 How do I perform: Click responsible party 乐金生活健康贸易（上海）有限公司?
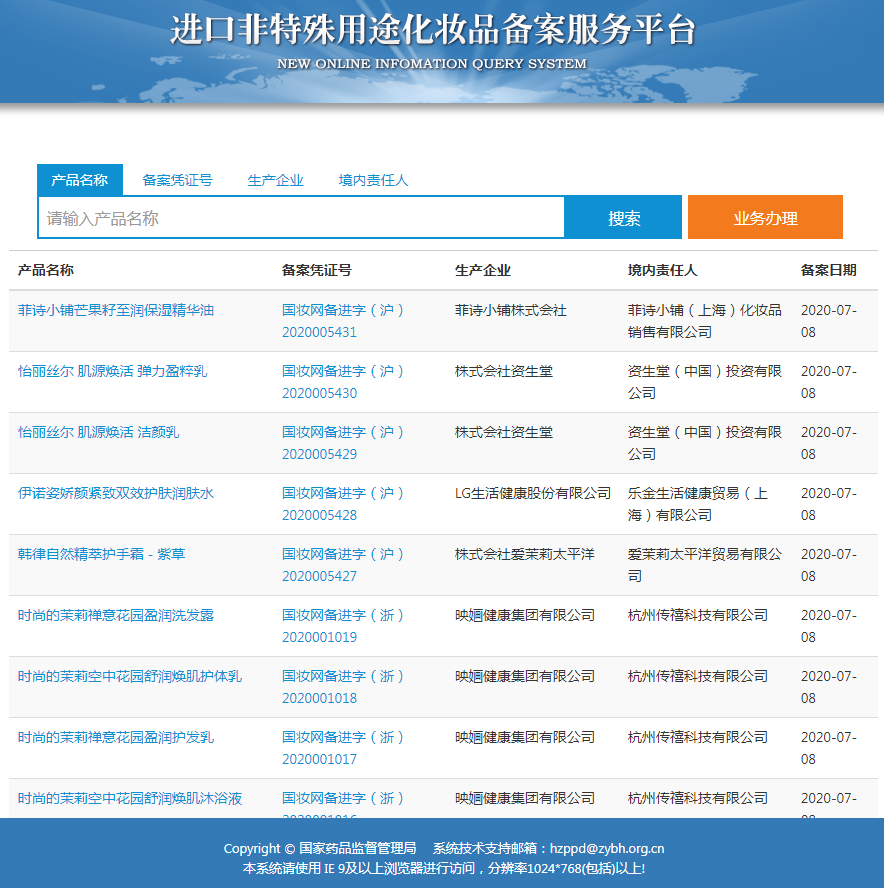pos(698,504)
